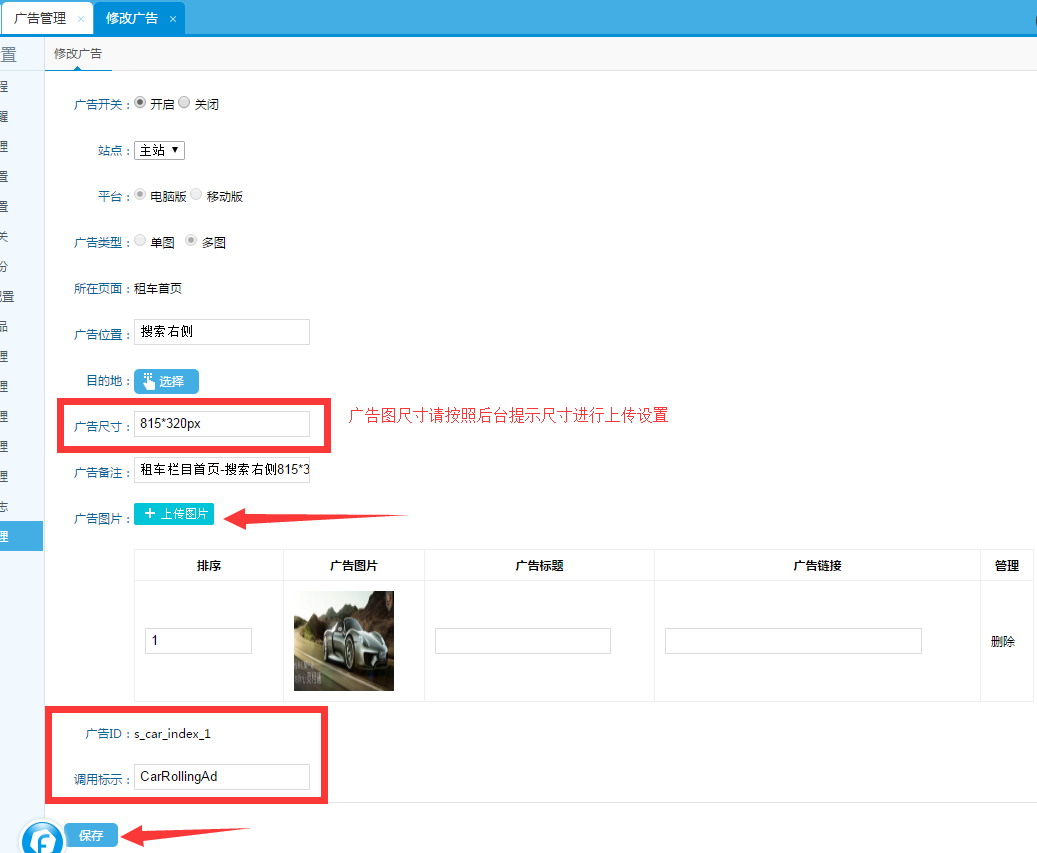Viewport: 1037px width, 853px height.
Task: Click the 排序 field showing 1
Action: 198,641
